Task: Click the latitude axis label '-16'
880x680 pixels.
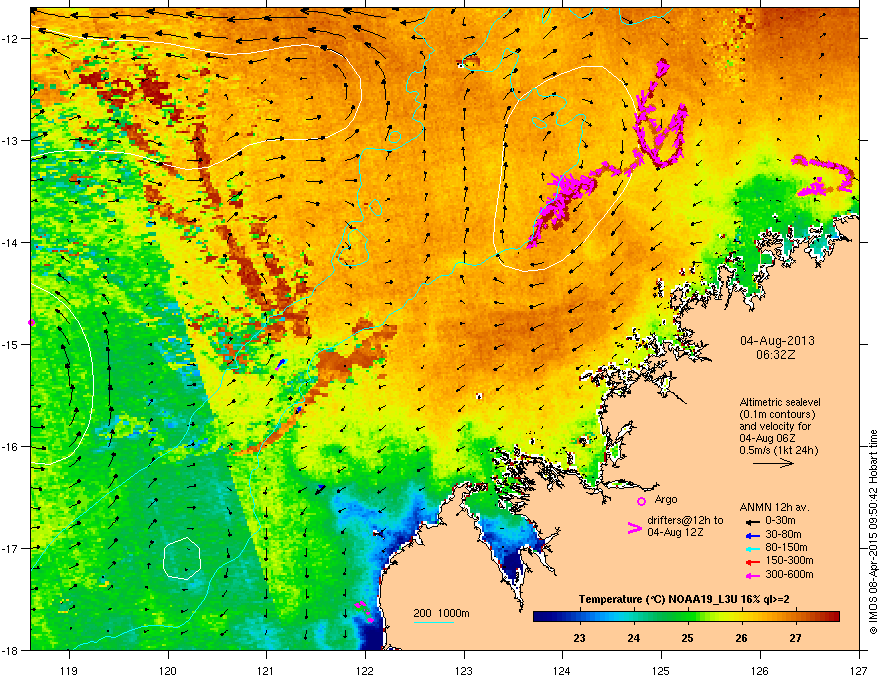Action: (11, 447)
